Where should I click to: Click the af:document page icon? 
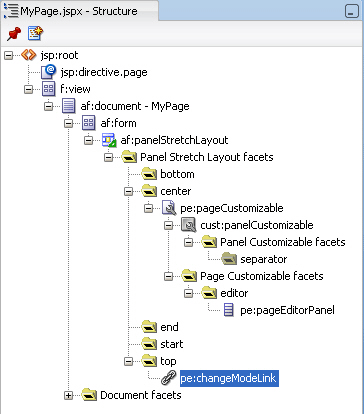click(69, 106)
